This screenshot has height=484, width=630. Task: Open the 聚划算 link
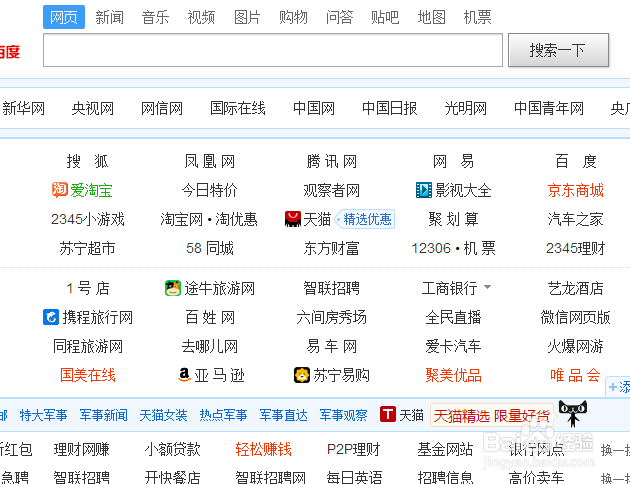click(x=453, y=219)
